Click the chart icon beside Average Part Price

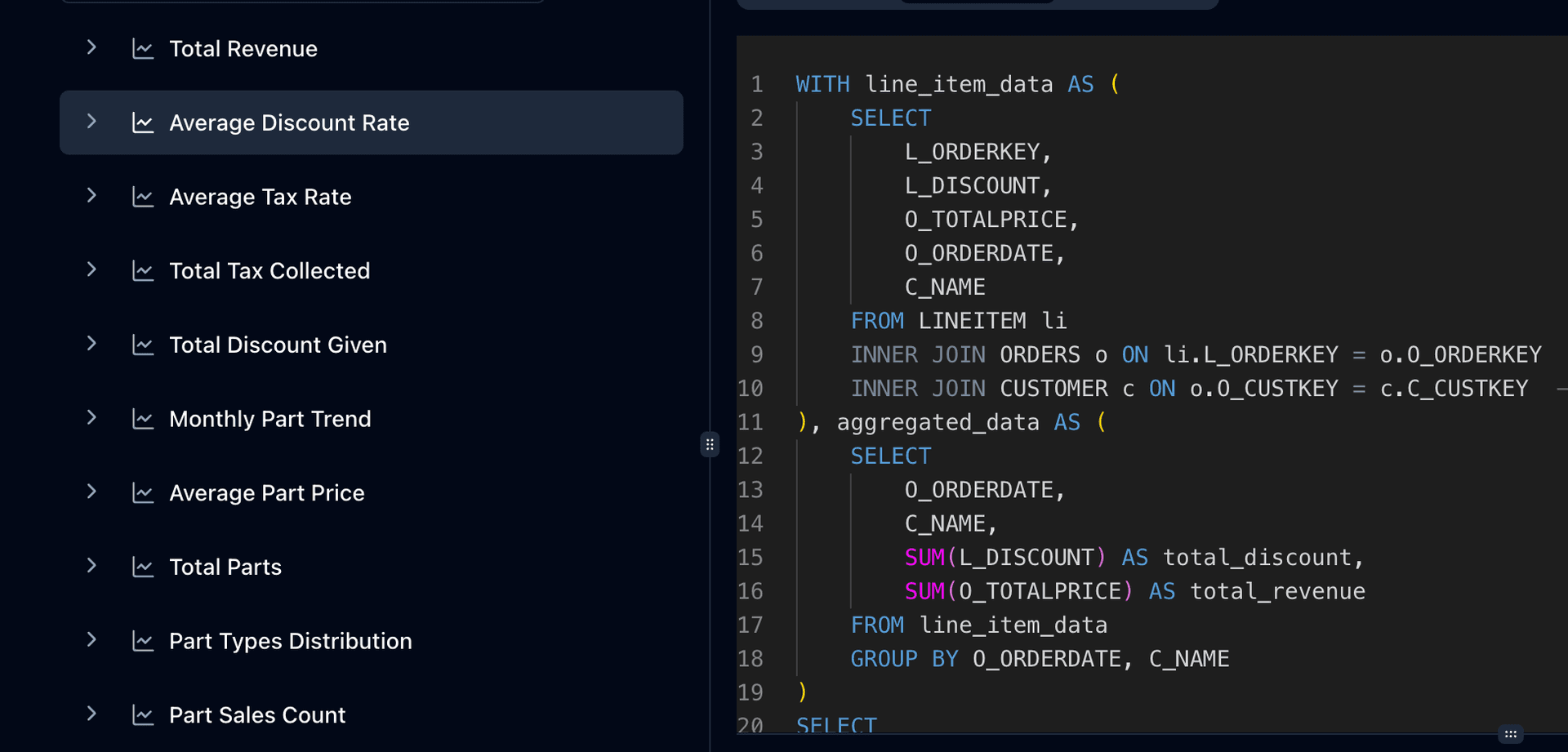click(x=143, y=493)
